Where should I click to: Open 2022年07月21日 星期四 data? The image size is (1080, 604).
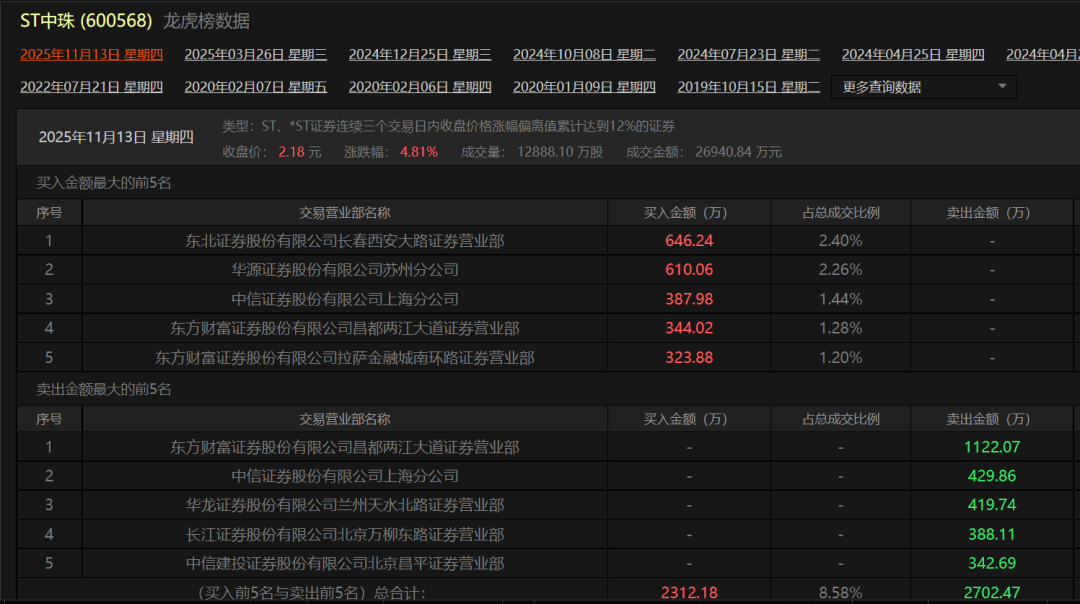click(92, 87)
